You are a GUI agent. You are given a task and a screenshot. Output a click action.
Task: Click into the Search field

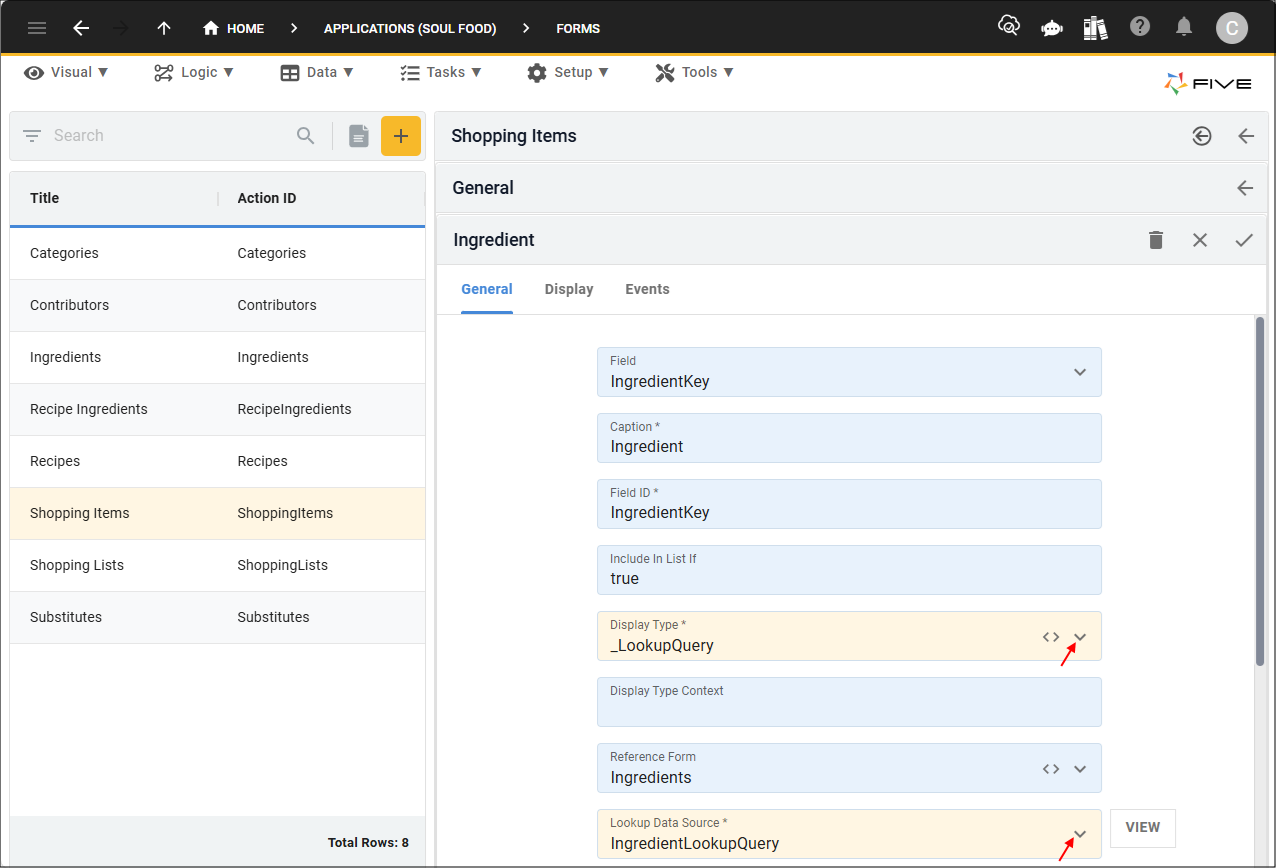[170, 136]
